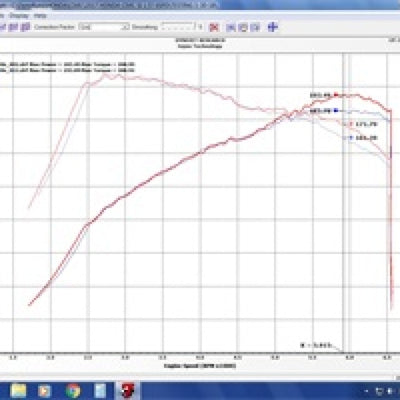Click the red cursor torque value label
The width and height of the screenshot is (400, 400).
(366, 124)
